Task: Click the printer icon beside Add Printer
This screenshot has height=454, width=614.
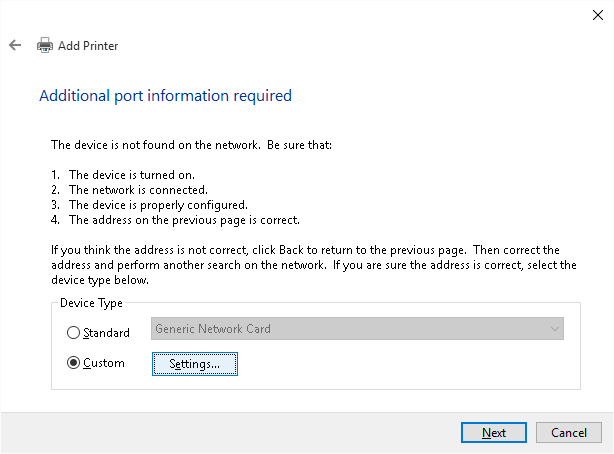Action: click(x=45, y=45)
